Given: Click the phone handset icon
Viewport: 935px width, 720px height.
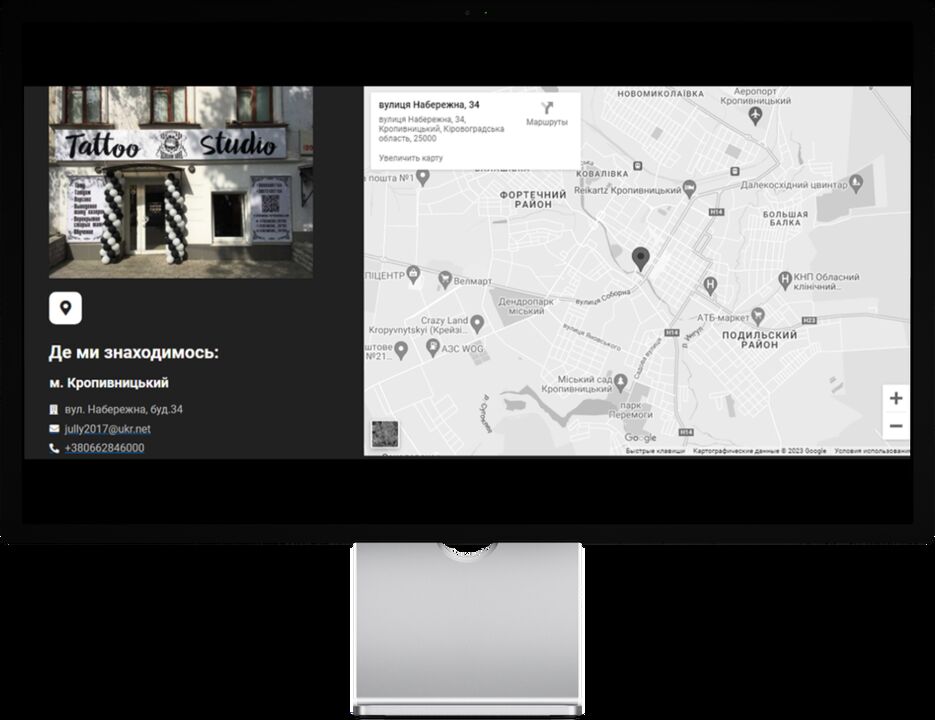Looking at the screenshot, I should pyautogui.click(x=54, y=448).
